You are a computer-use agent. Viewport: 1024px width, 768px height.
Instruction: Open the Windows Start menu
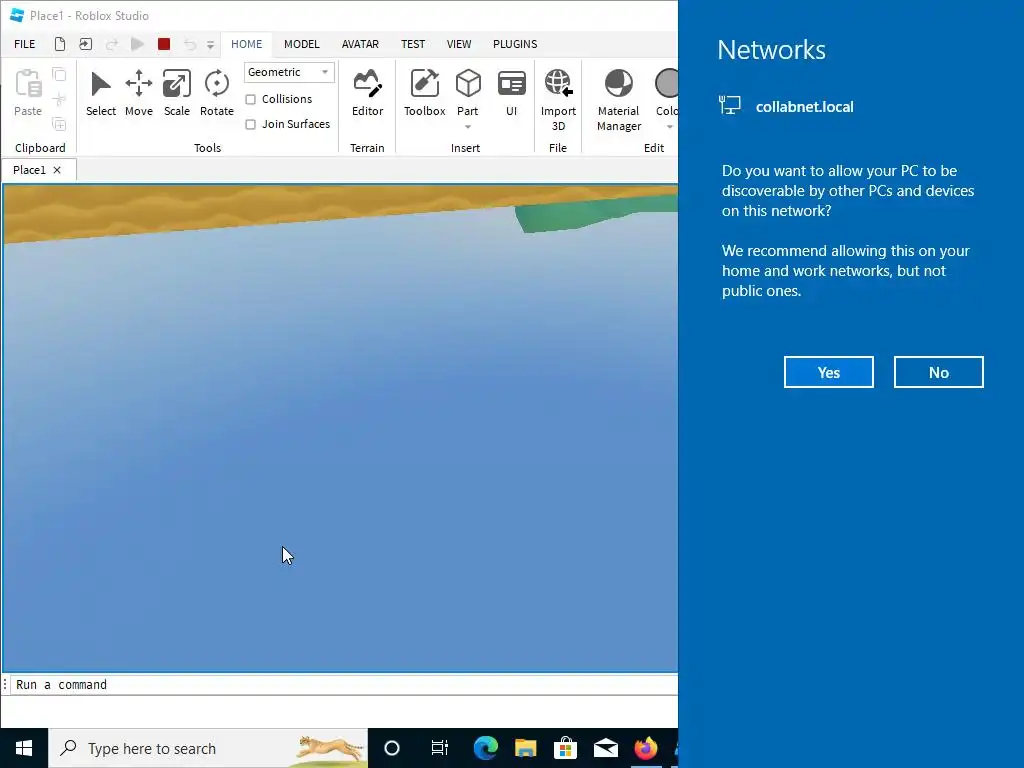pos(24,748)
